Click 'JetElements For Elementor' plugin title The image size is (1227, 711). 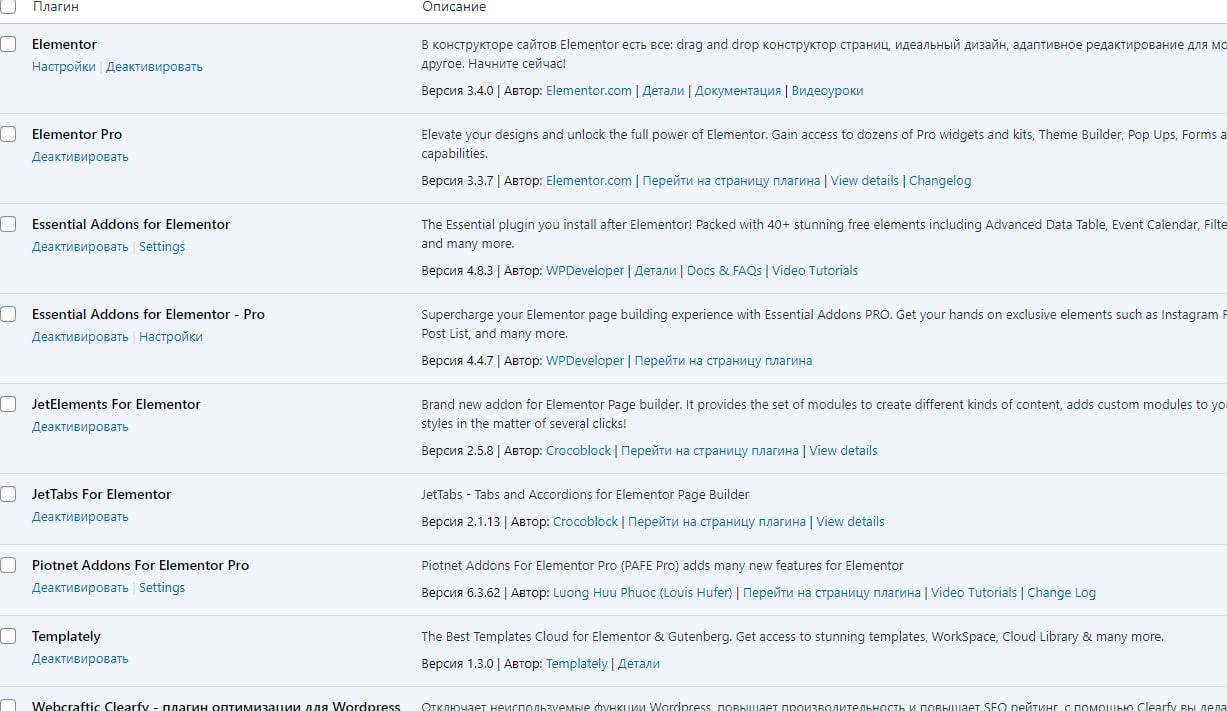coord(116,404)
